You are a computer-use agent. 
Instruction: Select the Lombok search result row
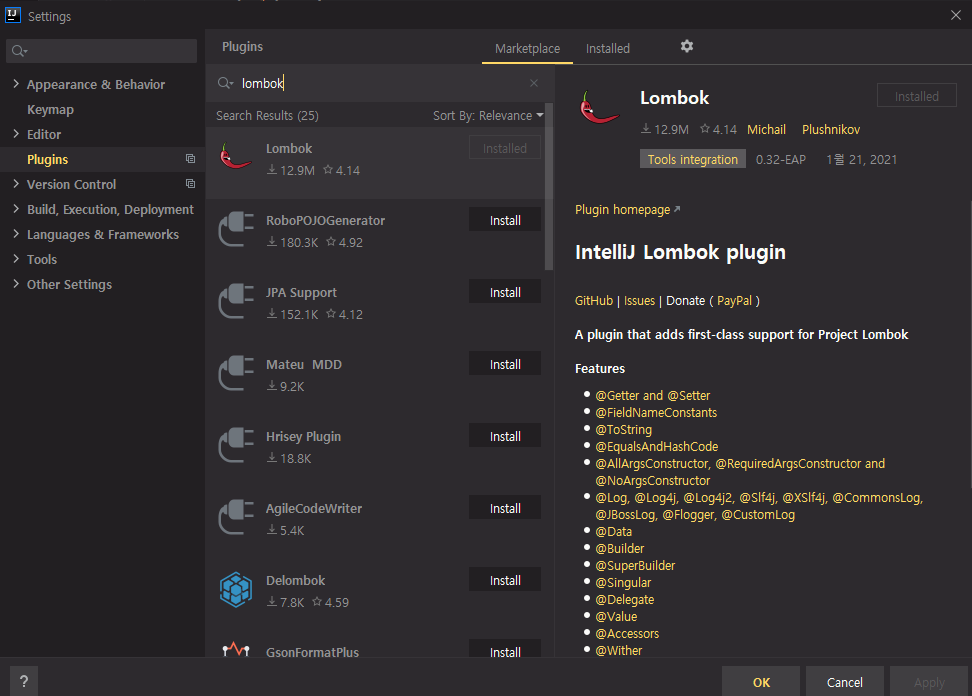tap(375, 162)
